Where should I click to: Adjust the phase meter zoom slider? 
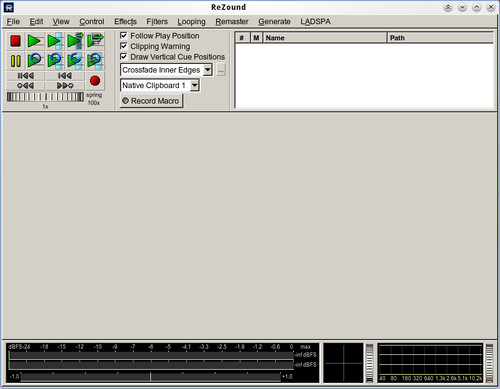click(369, 363)
